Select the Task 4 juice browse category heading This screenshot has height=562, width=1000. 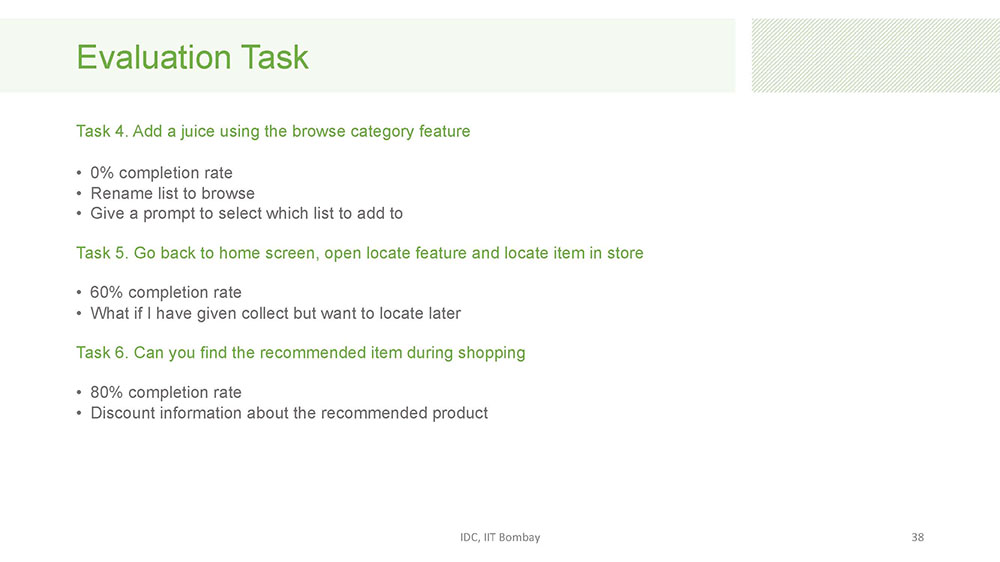(273, 131)
